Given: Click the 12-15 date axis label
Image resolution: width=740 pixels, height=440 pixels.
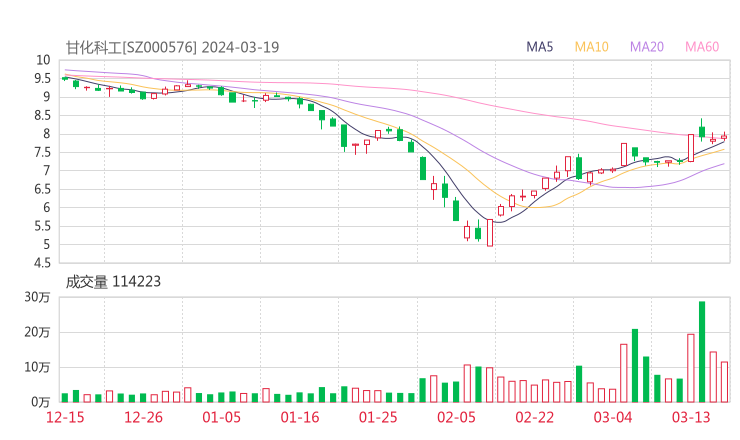Looking at the screenshot, I should [x=65, y=417].
